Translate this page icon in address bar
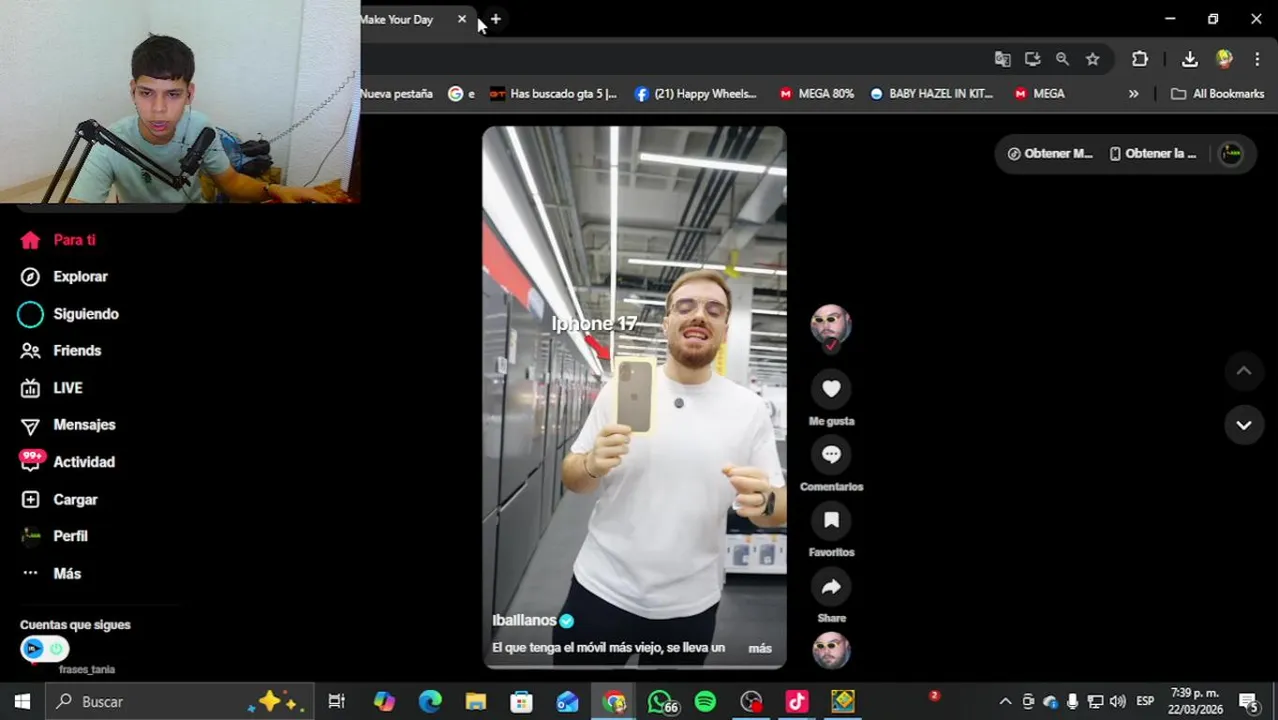The height and width of the screenshot is (720, 1278). [1002, 59]
